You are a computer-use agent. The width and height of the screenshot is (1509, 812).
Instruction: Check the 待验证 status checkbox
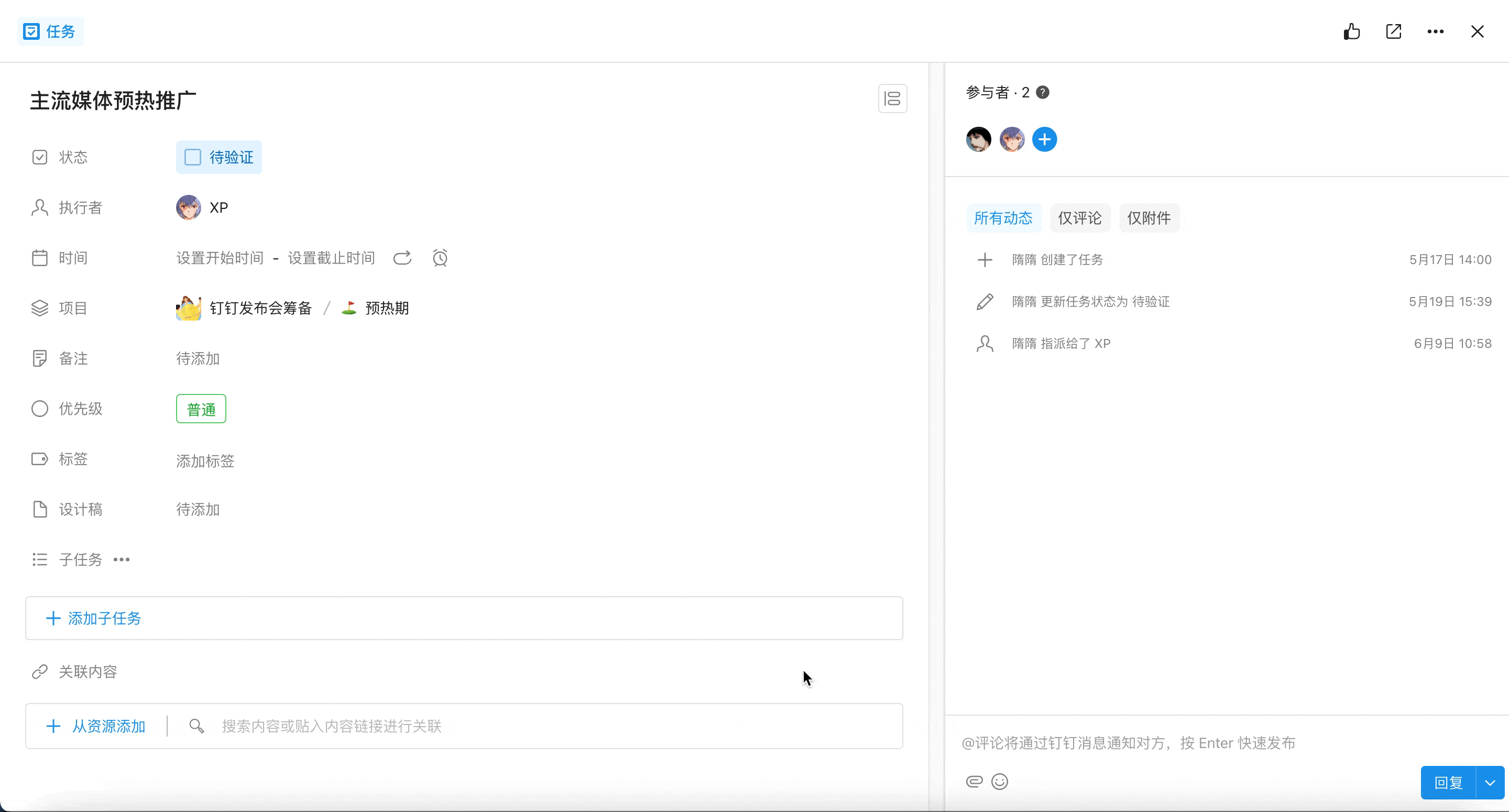(193, 157)
